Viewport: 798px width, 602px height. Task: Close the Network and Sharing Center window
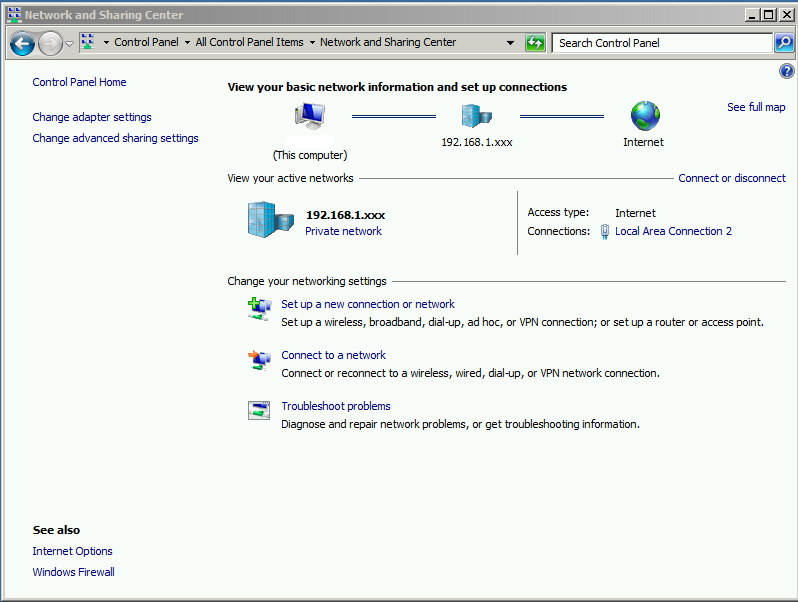[787, 15]
